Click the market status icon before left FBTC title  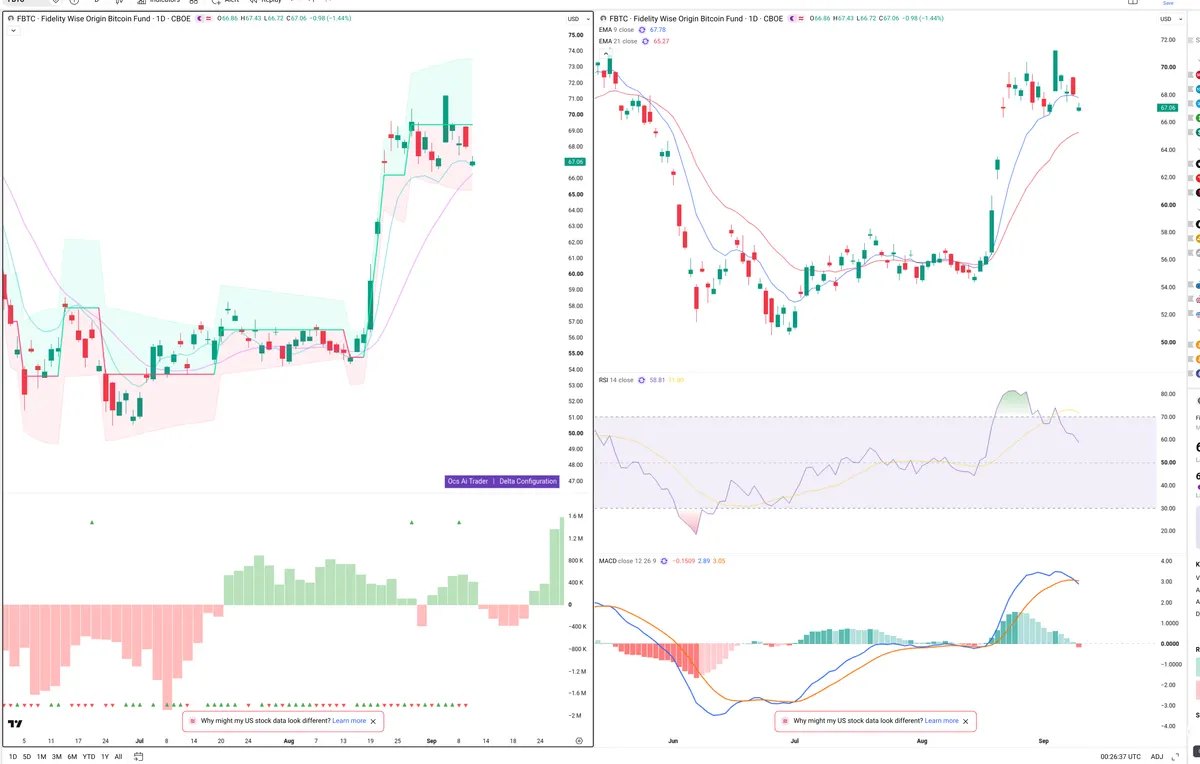tap(11, 19)
